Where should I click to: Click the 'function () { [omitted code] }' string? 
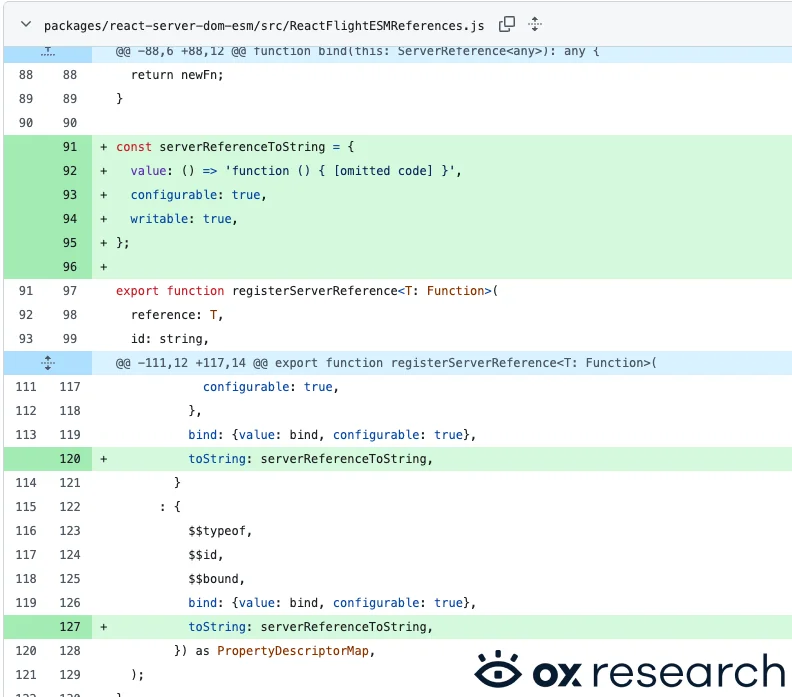point(339,171)
